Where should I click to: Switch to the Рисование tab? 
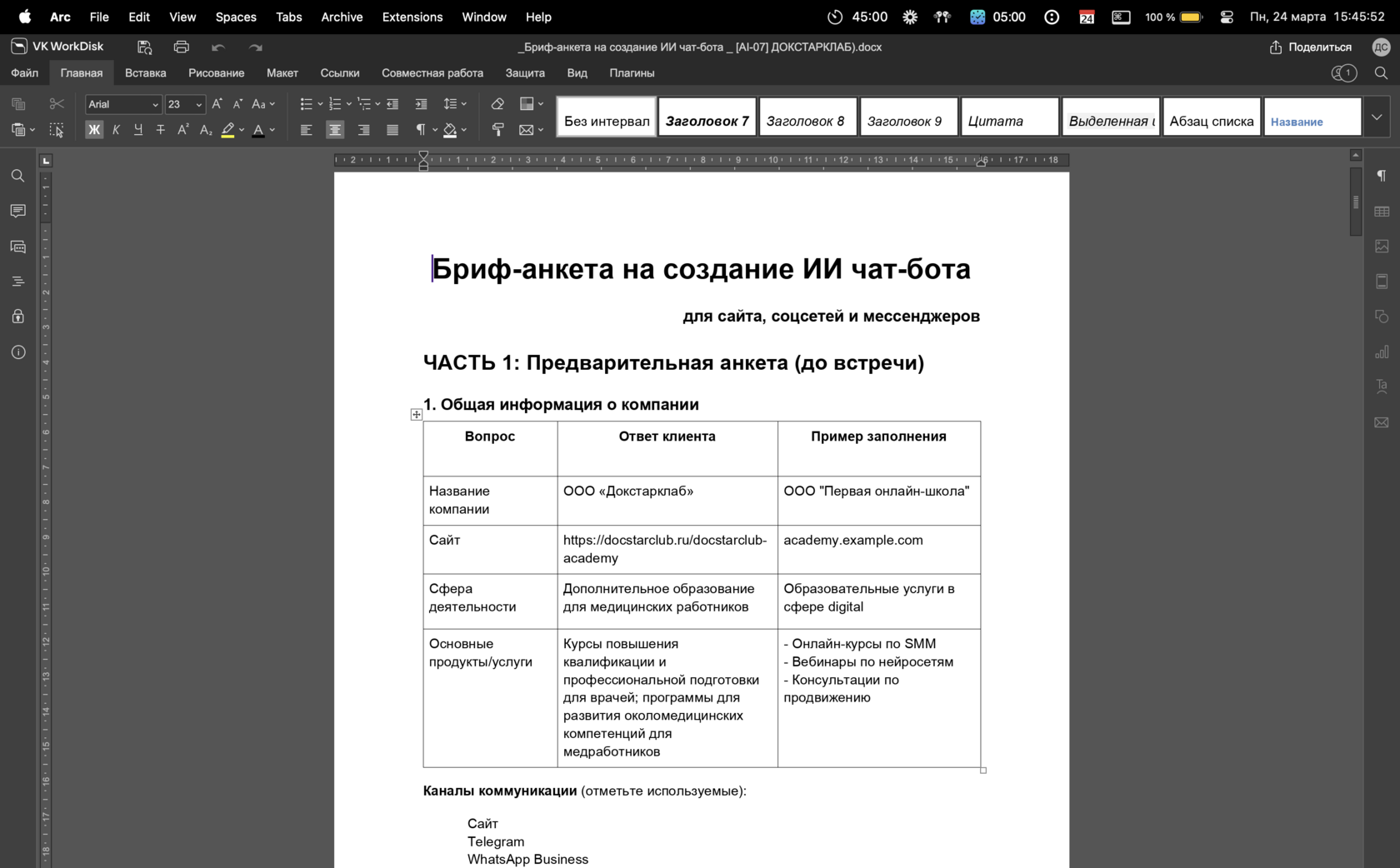(x=217, y=73)
